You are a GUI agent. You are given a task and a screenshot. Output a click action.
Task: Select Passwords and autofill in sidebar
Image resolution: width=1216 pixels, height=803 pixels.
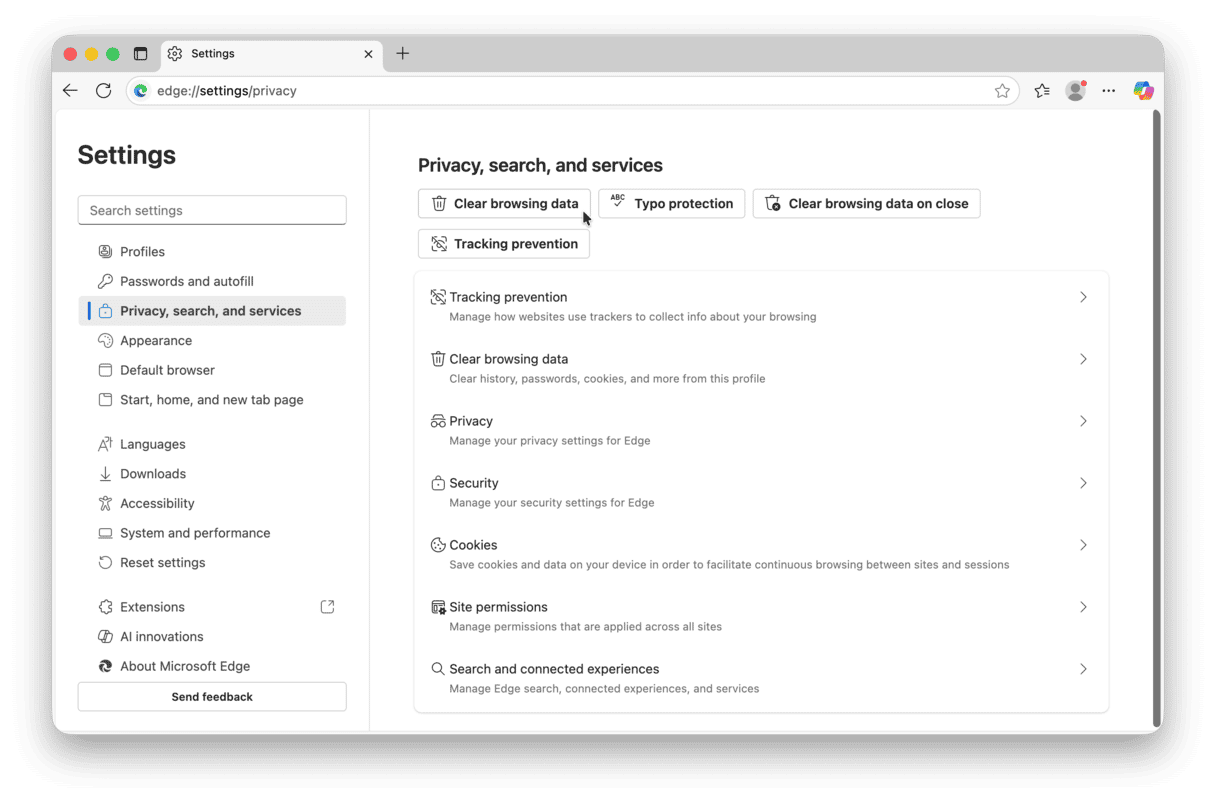point(187,282)
